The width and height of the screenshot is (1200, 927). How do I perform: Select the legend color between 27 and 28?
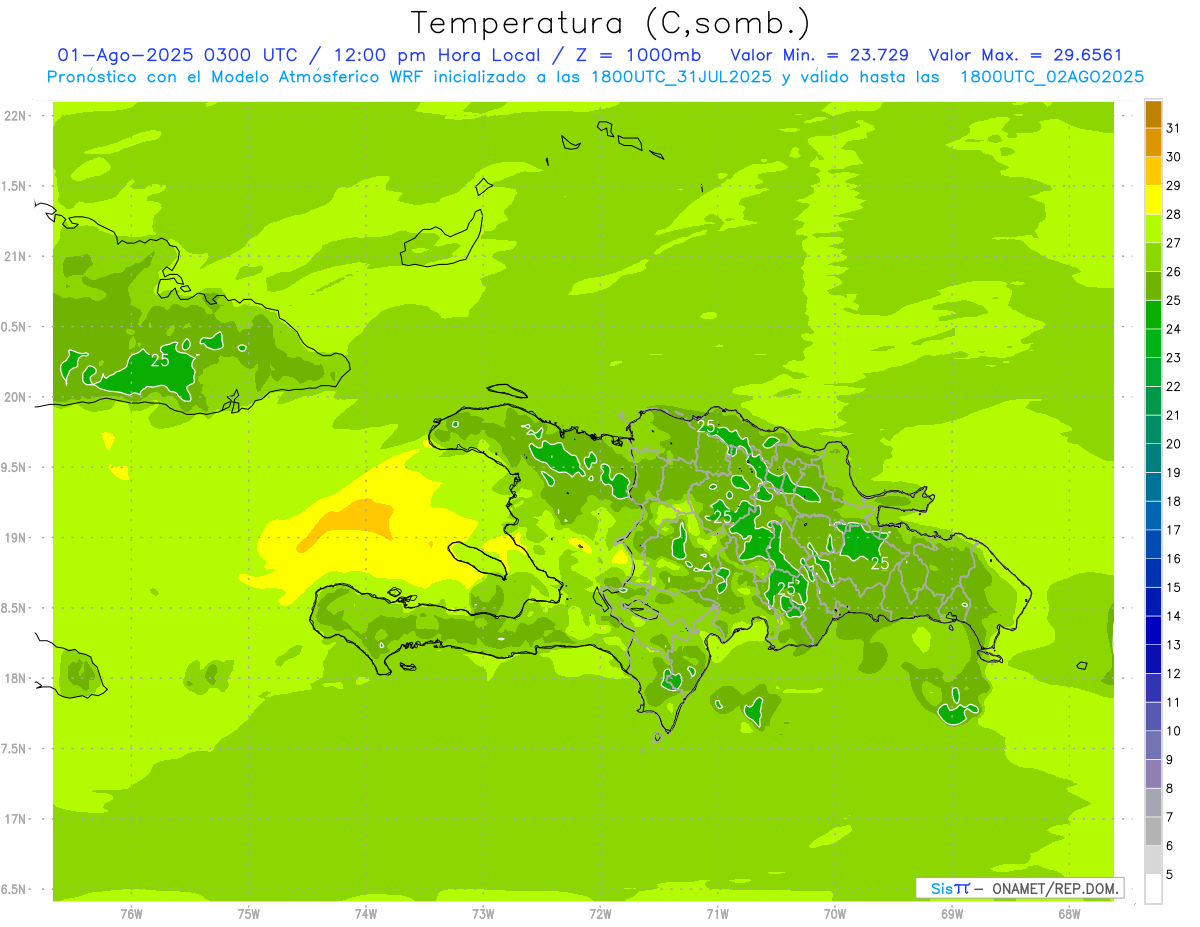1153,229
